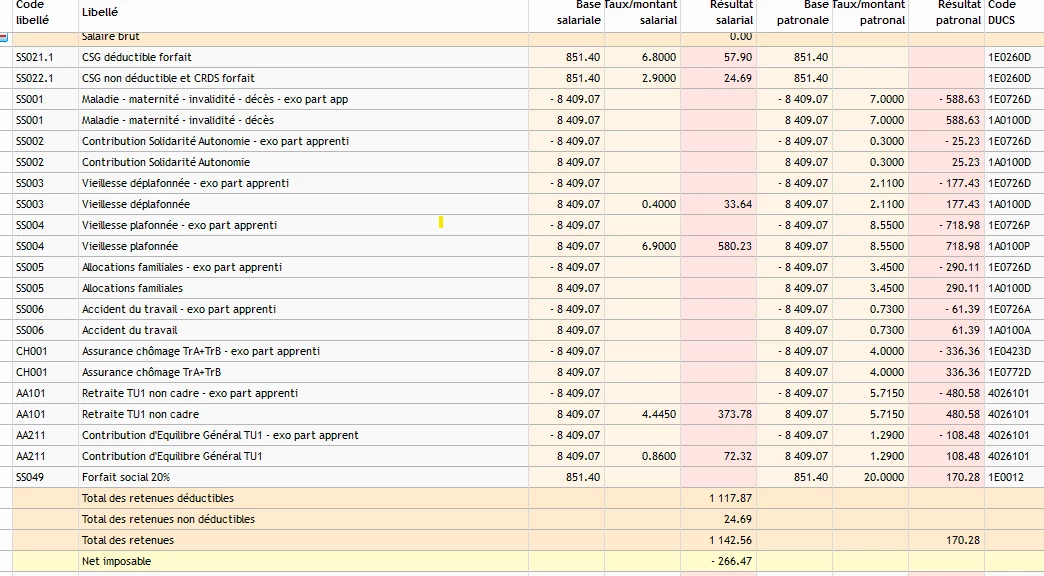Image resolution: width=1044 pixels, height=576 pixels.
Task: Select Contribution d'Equilibre Général TU1 exo part label
Action: 220,435
